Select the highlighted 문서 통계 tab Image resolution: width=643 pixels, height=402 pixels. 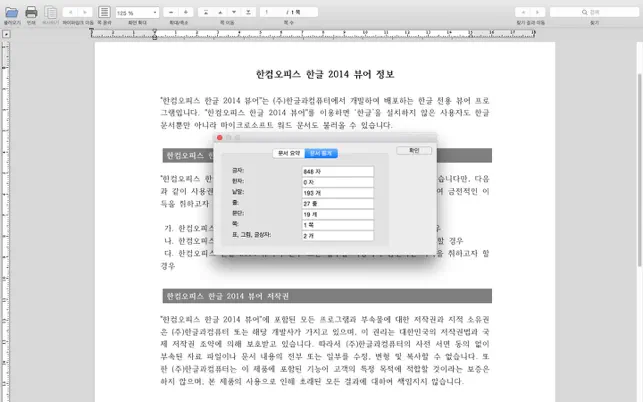coord(321,153)
